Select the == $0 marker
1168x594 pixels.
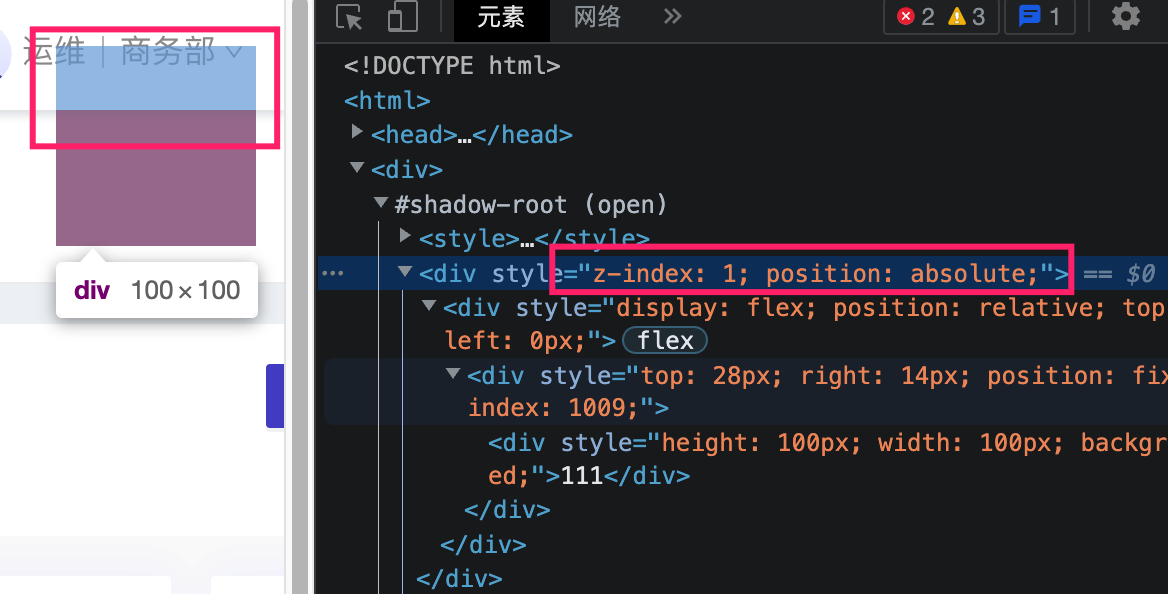tap(1119, 274)
